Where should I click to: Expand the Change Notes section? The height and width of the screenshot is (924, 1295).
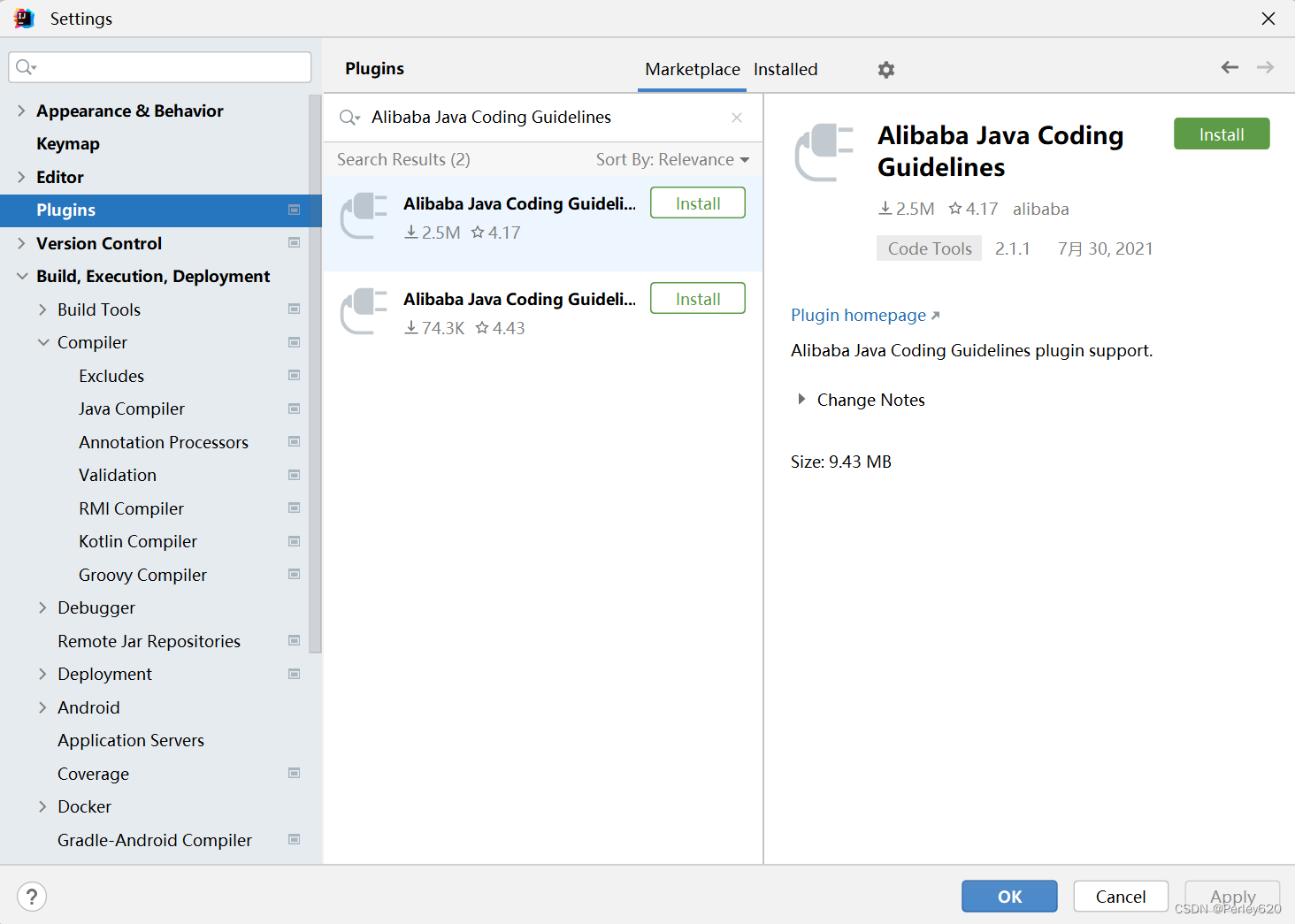[x=801, y=400]
